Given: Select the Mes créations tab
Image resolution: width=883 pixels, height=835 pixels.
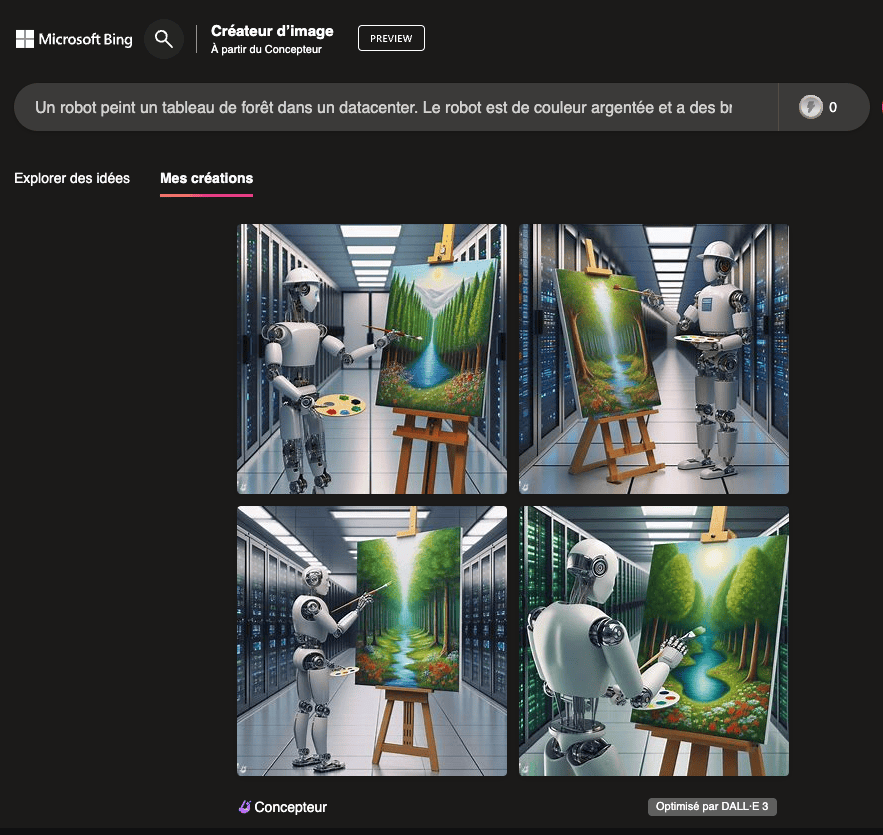Looking at the screenshot, I should (x=207, y=178).
